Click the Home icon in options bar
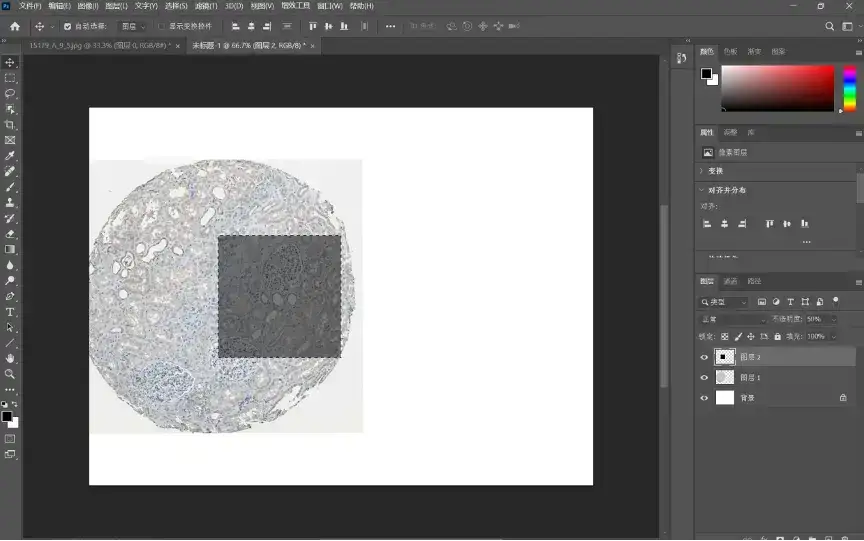 (x=14, y=26)
